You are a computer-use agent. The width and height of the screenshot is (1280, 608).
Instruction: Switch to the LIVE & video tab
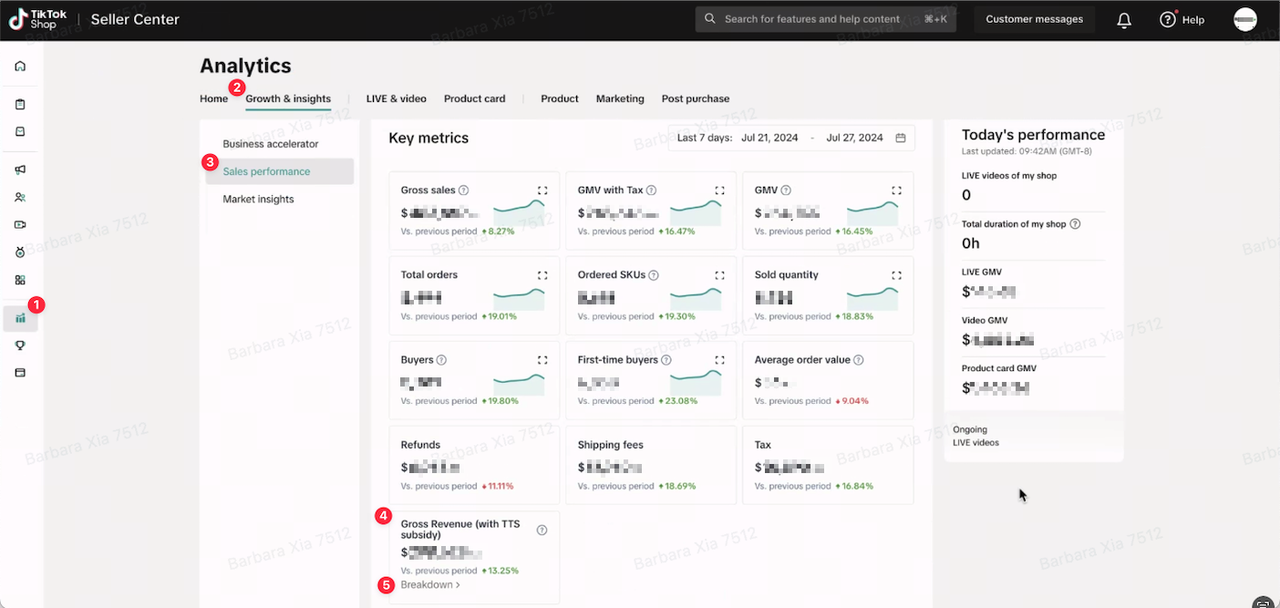point(396,99)
